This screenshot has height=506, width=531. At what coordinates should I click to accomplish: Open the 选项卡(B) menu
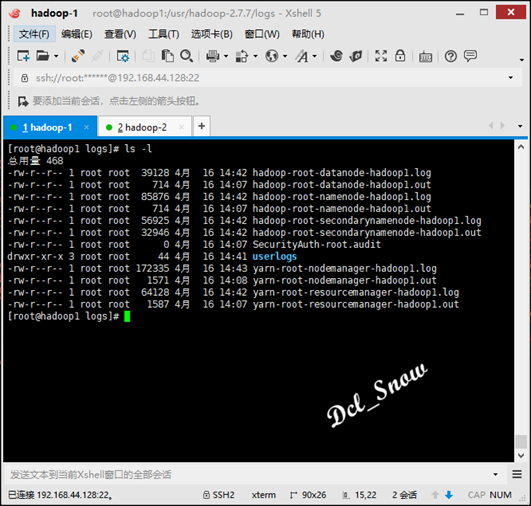click(x=212, y=34)
